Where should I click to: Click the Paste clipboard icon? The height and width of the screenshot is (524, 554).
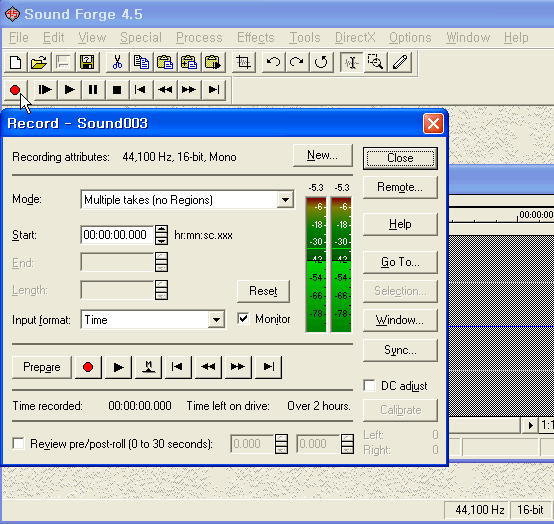tap(165, 63)
